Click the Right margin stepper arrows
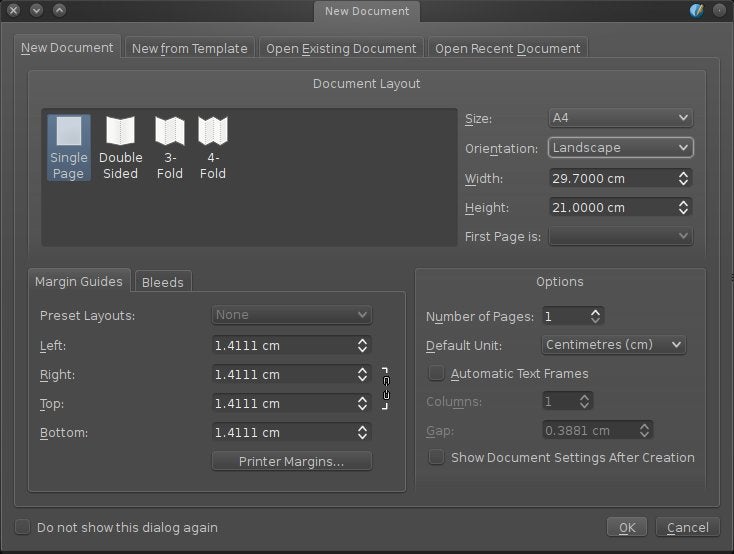734x554 pixels. (x=362, y=374)
